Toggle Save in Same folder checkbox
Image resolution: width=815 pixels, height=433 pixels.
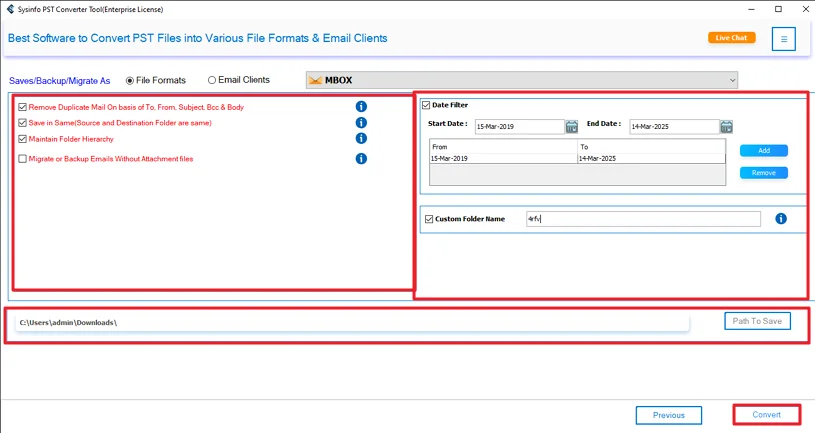[x=22, y=123]
